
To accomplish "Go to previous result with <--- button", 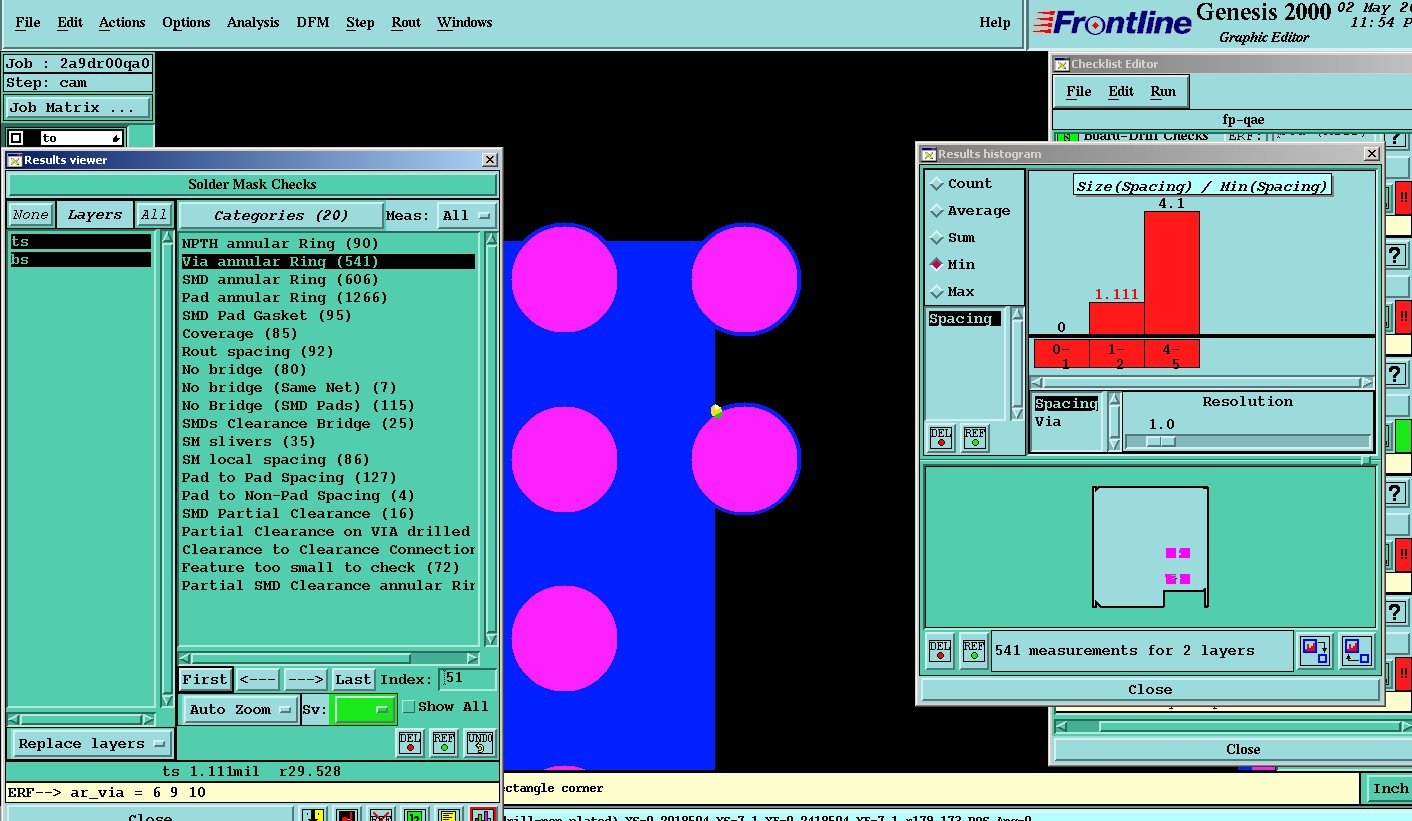I will 258,680.
